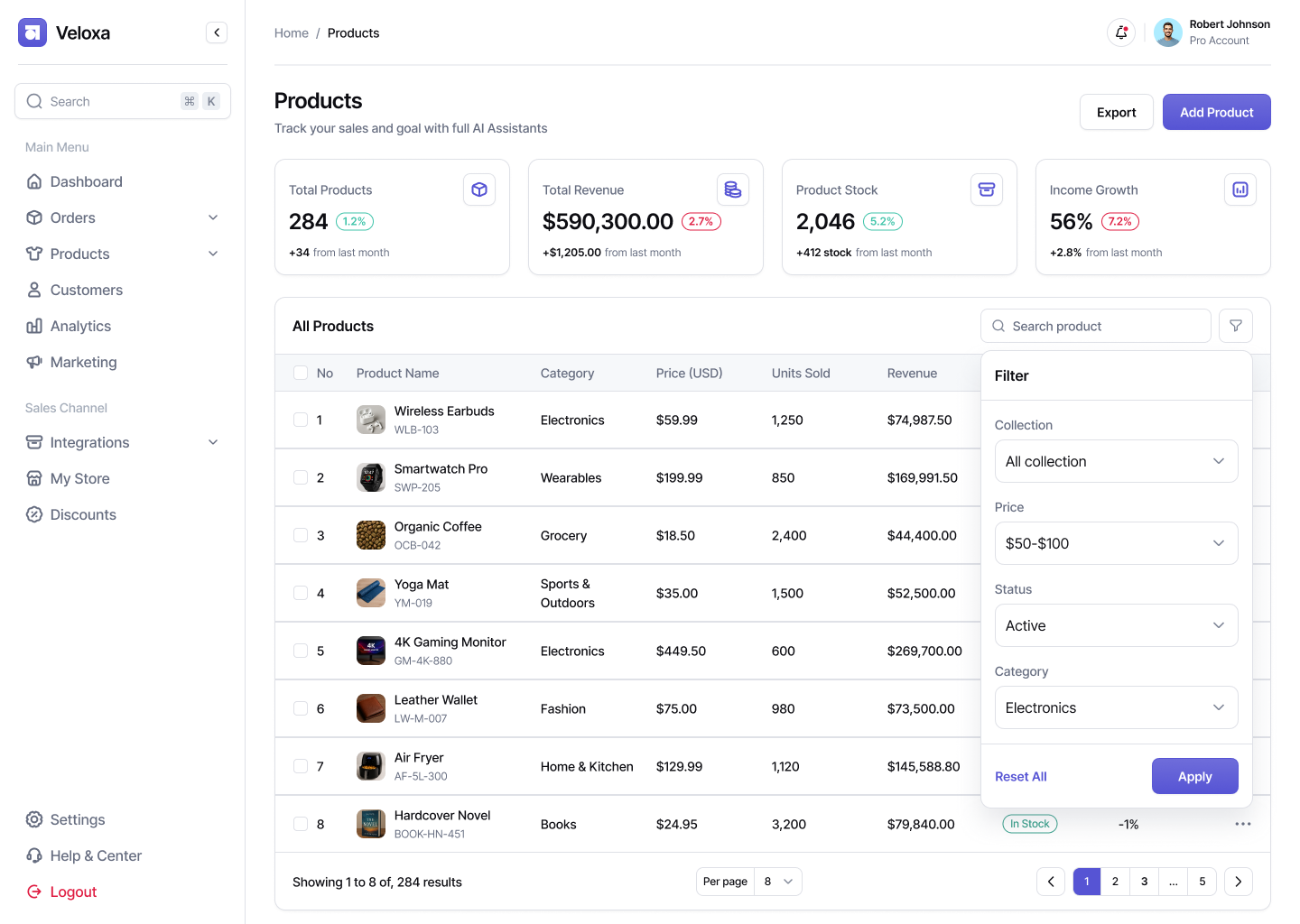Click the Product Stock archive icon

tap(987, 189)
